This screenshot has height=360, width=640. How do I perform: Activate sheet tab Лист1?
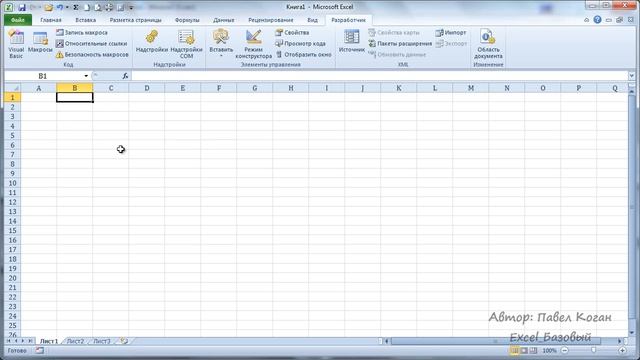[49, 341]
